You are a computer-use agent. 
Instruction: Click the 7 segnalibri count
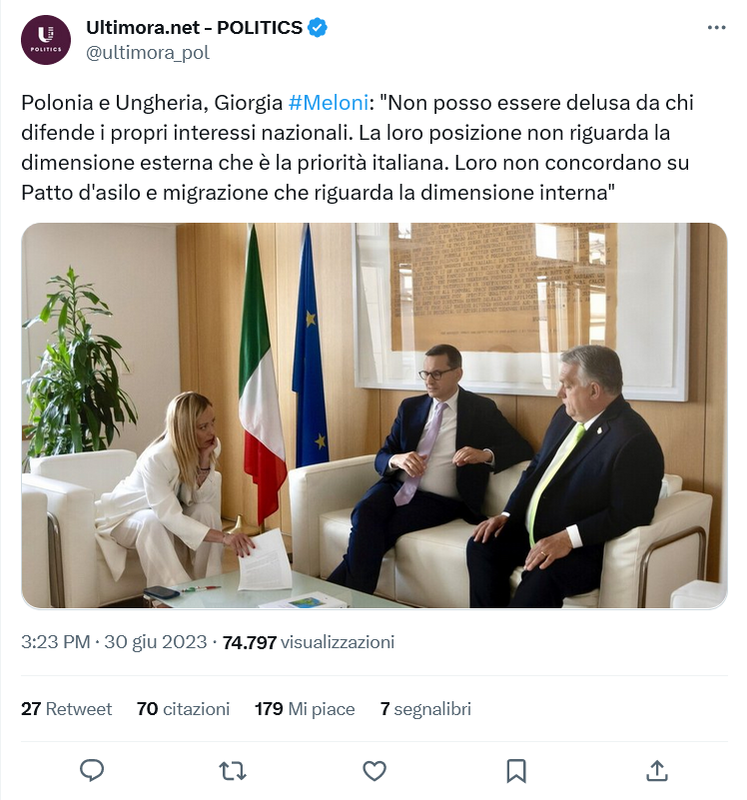tap(425, 709)
